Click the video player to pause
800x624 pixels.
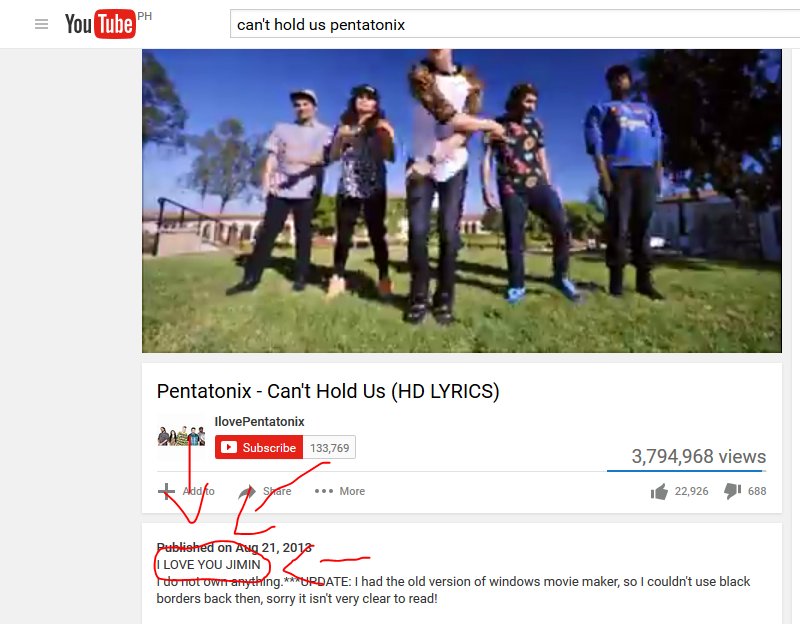[462, 201]
